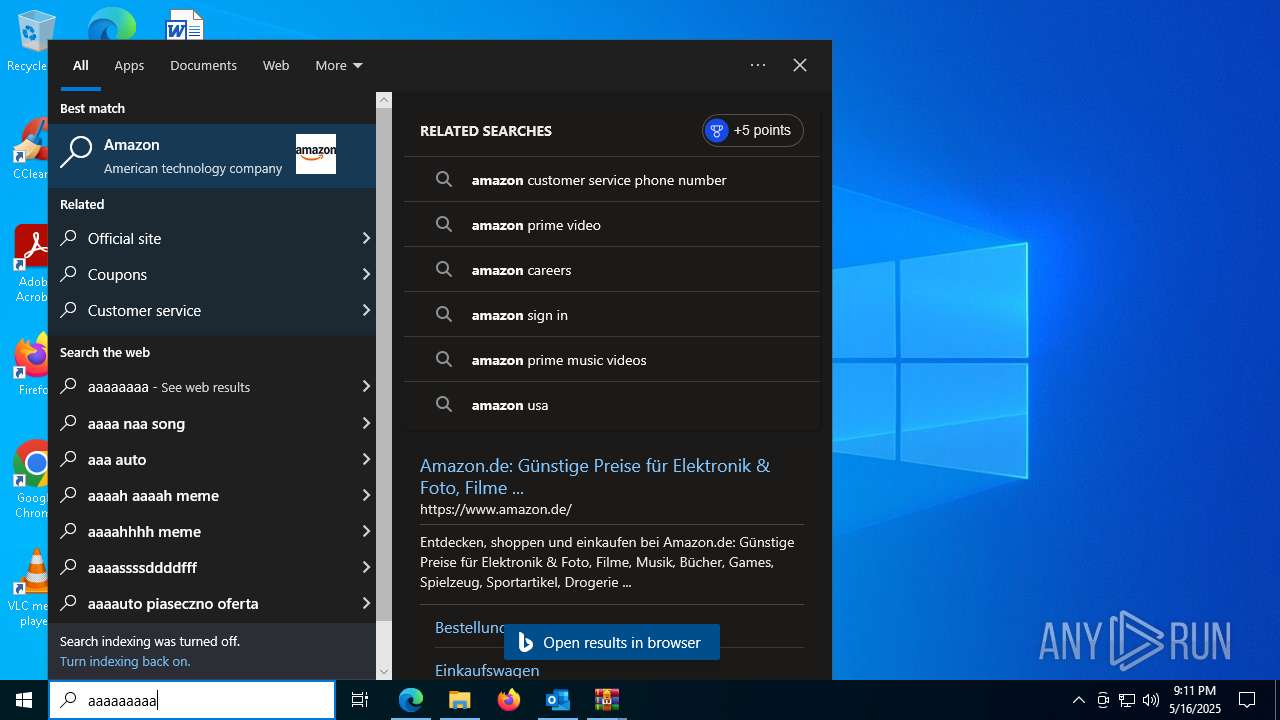Click scroll-up arrow of results list

[x=384, y=100]
